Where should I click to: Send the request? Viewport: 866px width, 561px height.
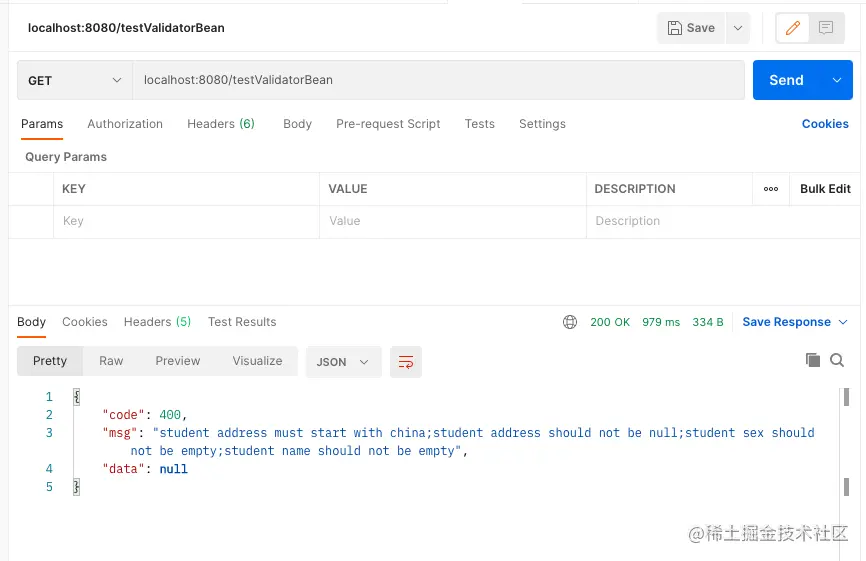pos(786,80)
